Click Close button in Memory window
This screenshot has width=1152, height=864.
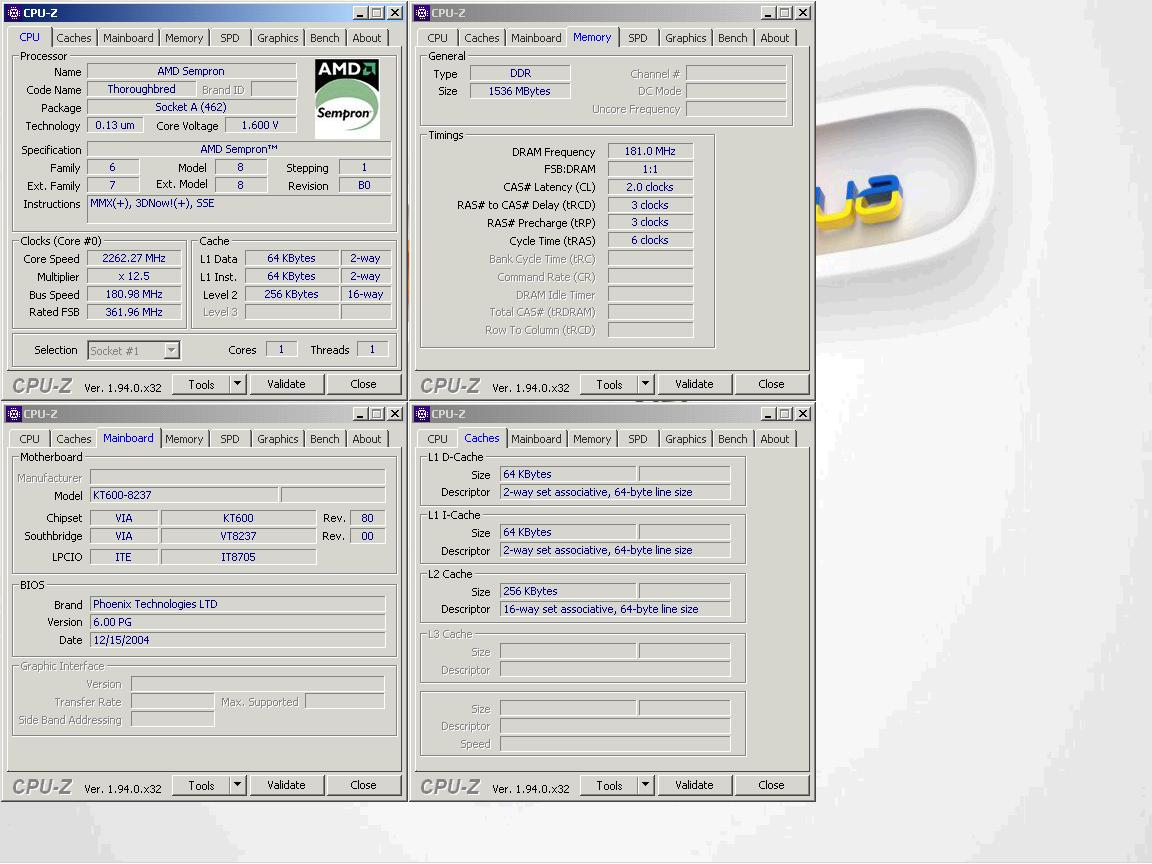(x=771, y=384)
